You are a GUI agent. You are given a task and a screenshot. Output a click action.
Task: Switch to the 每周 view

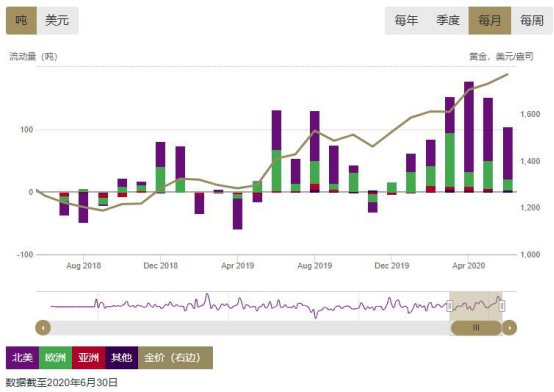point(532,21)
